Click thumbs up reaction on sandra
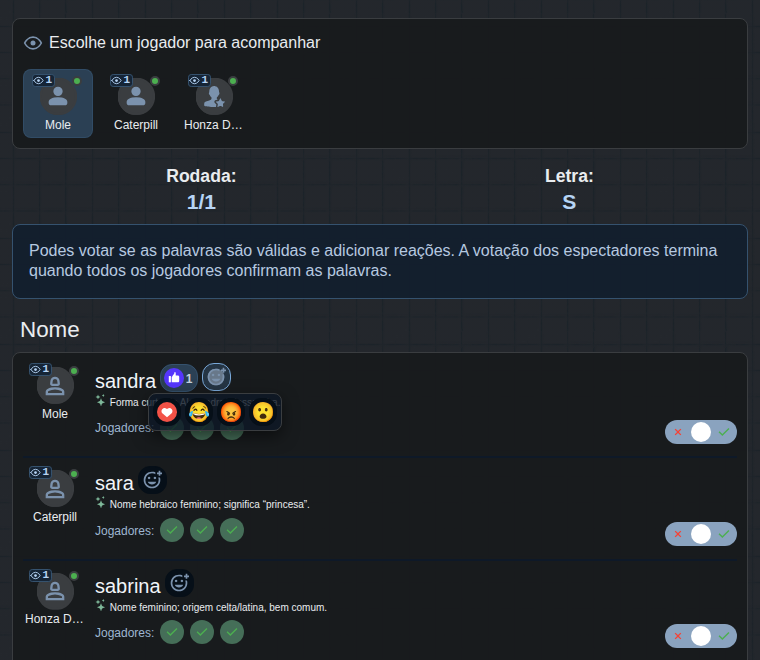The width and height of the screenshot is (760, 660). (x=179, y=378)
